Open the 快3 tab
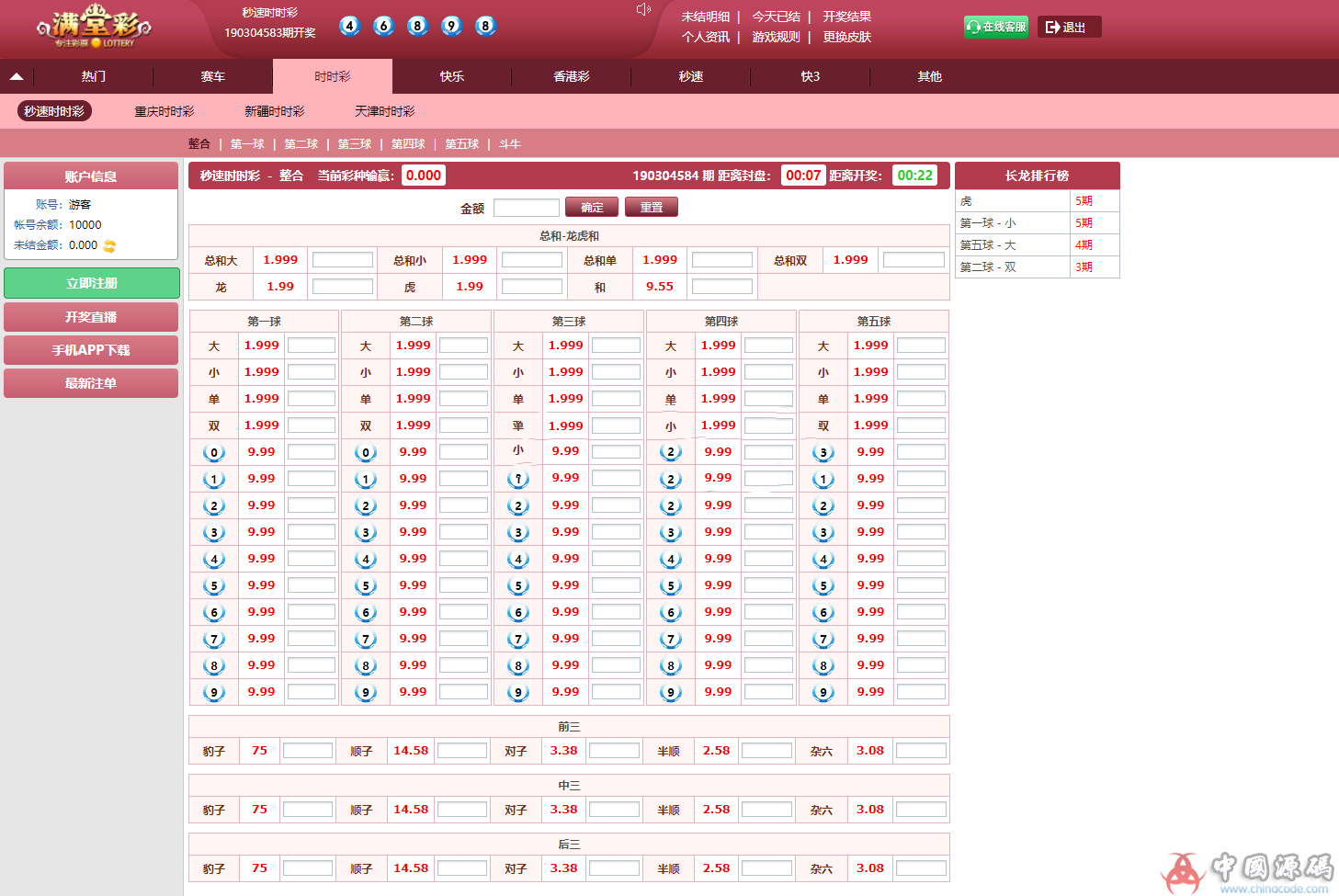 pyautogui.click(x=811, y=76)
